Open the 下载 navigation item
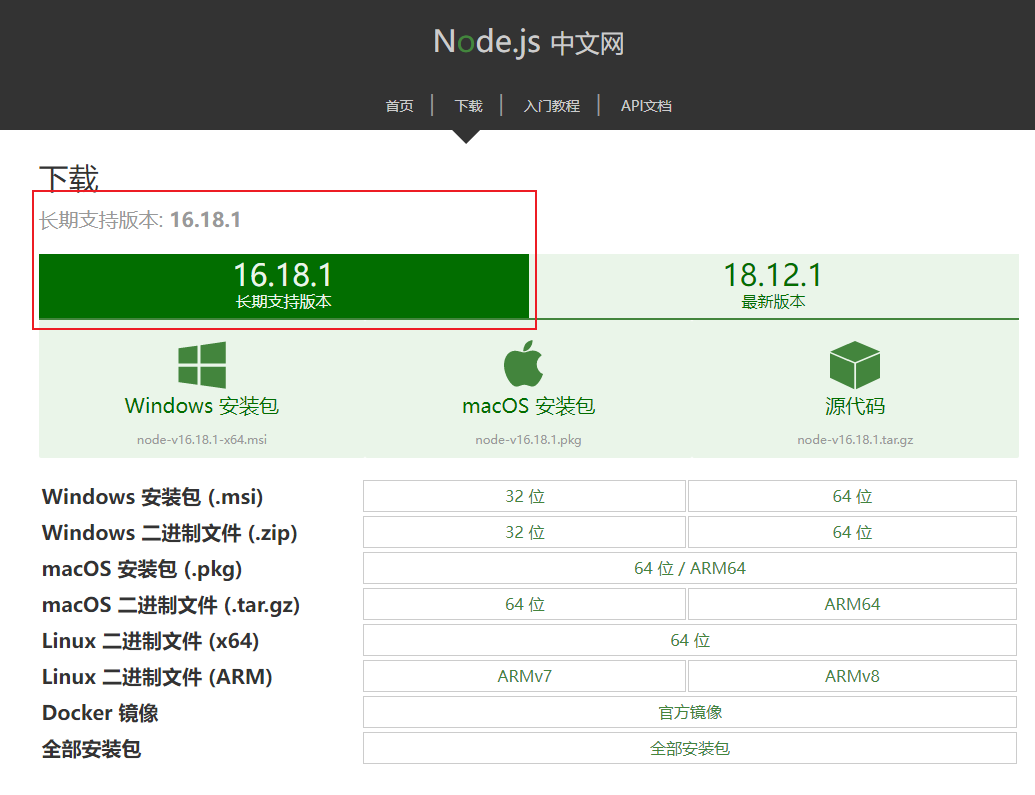Image resolution: width=1035 pixels, height=795 pixels. tap(469, 106)
